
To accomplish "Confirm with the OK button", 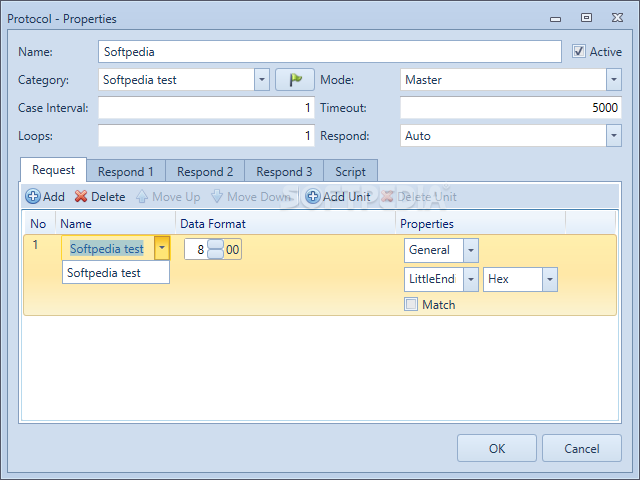I will tap(497, 448).
